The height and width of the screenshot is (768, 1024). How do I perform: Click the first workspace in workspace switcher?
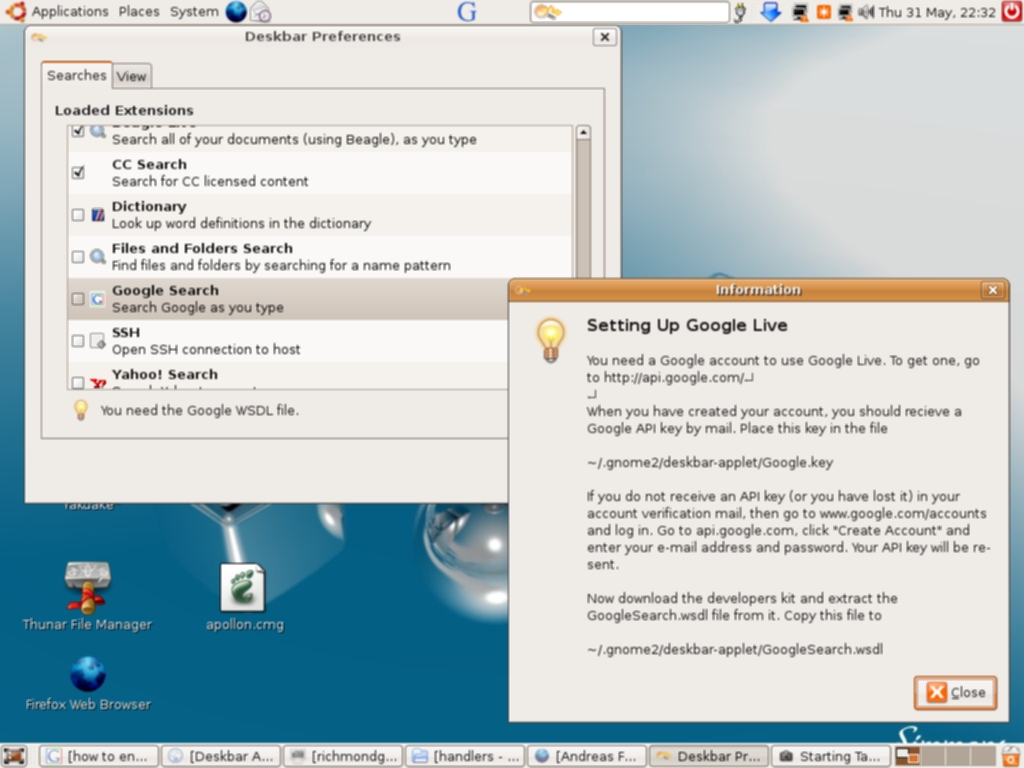[907, 756]
